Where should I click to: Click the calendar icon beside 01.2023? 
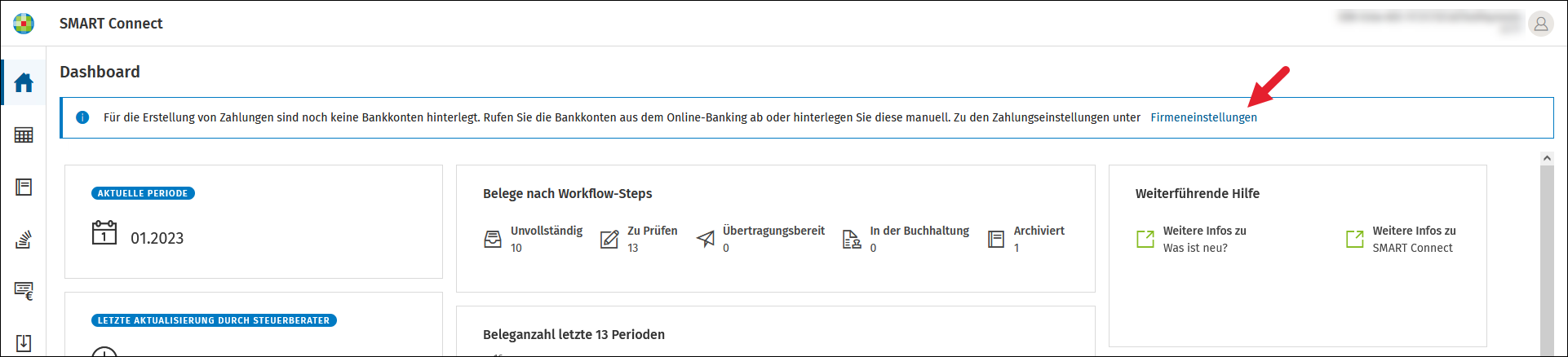pyautogui.click(x=104, y=232)
